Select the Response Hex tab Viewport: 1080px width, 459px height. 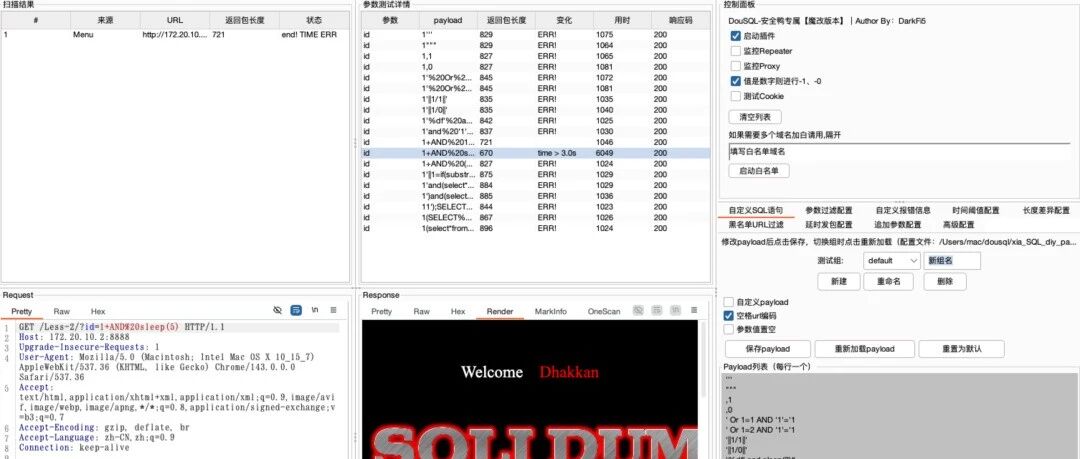458,312
